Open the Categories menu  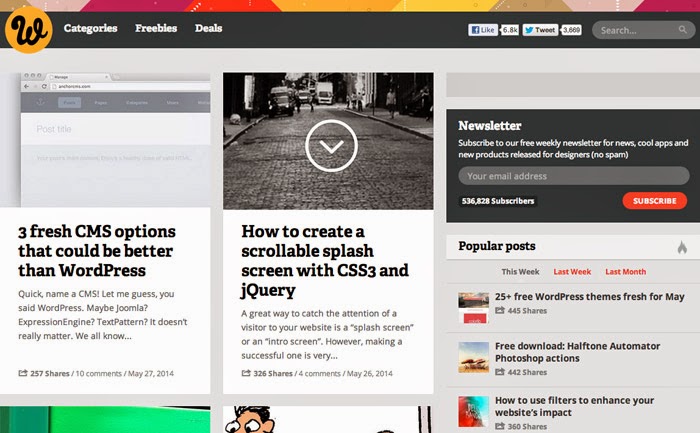(x=90, y=29)
